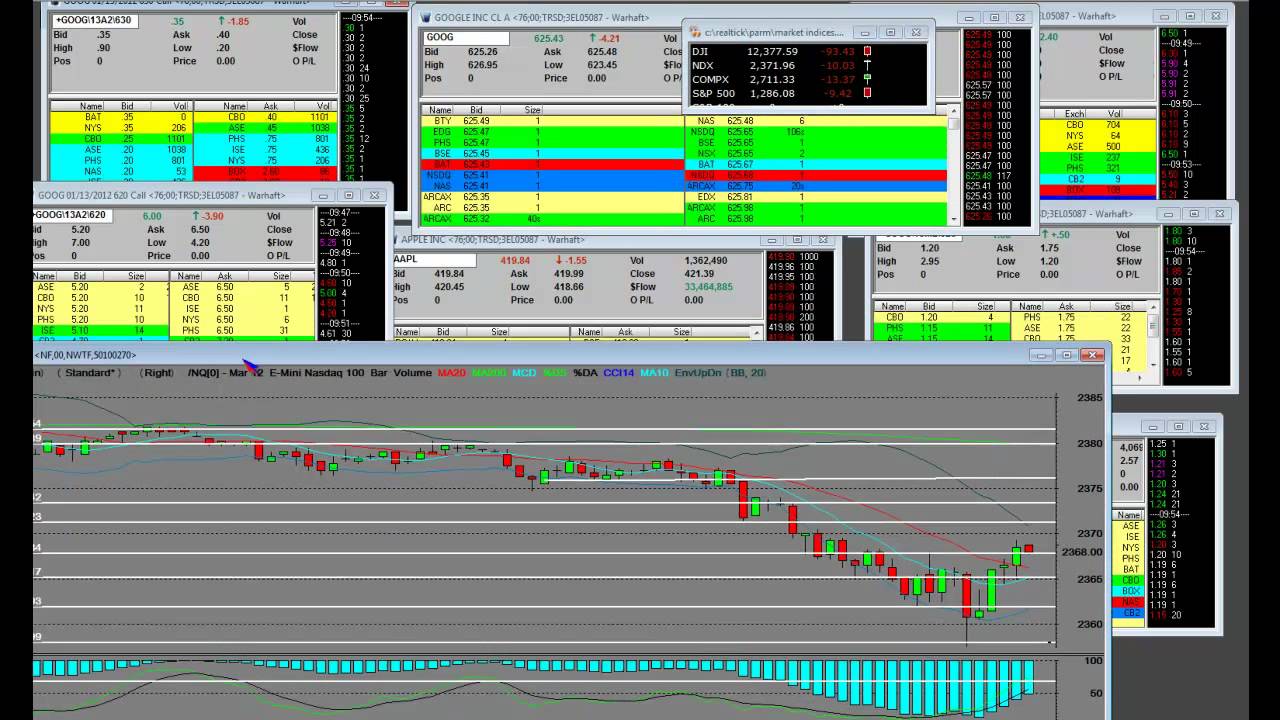
Task: Click GOOG last price 625.43
Action: tap(550, 38)
